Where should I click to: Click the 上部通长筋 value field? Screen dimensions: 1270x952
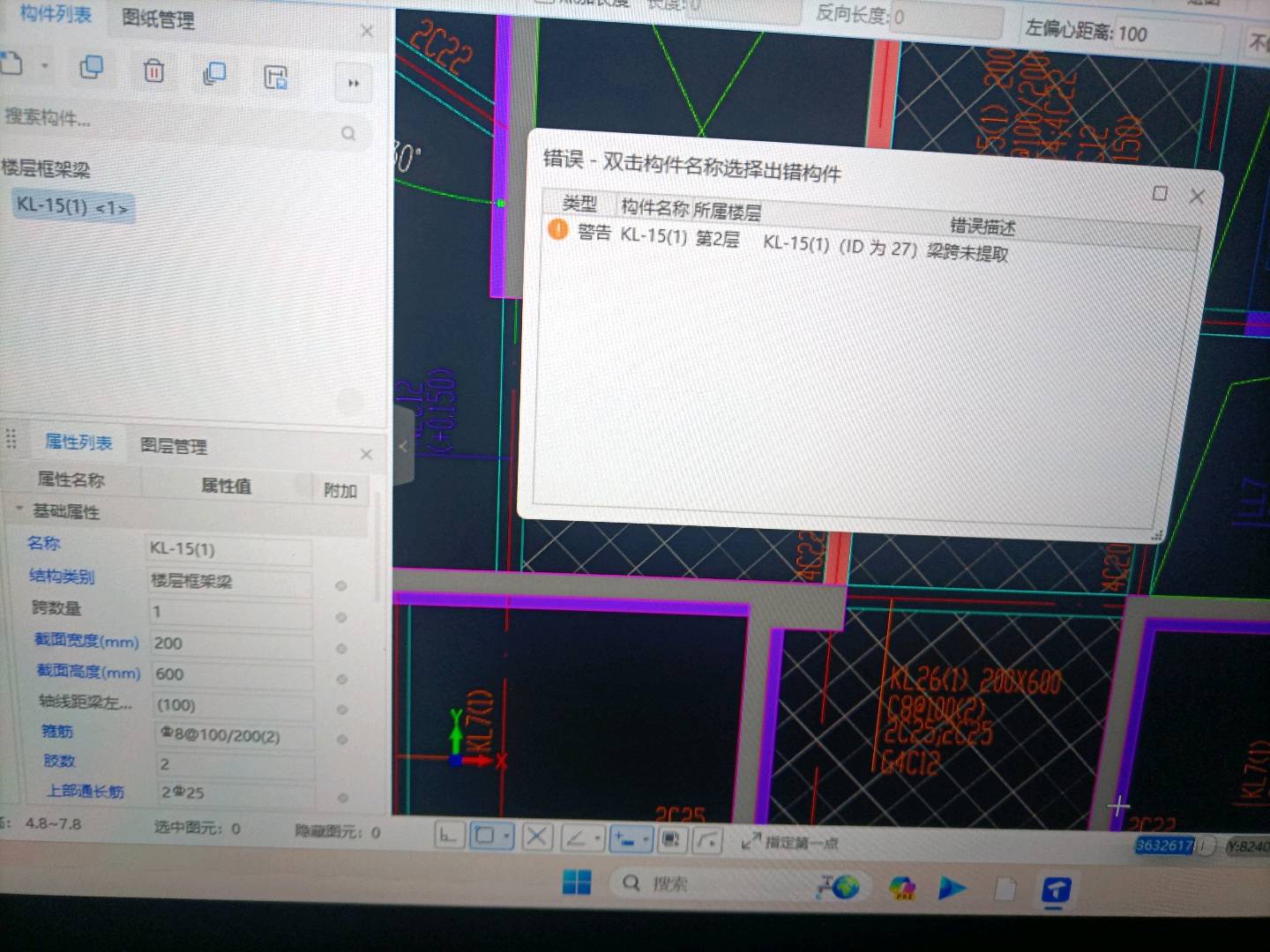[x=236, y=792]
